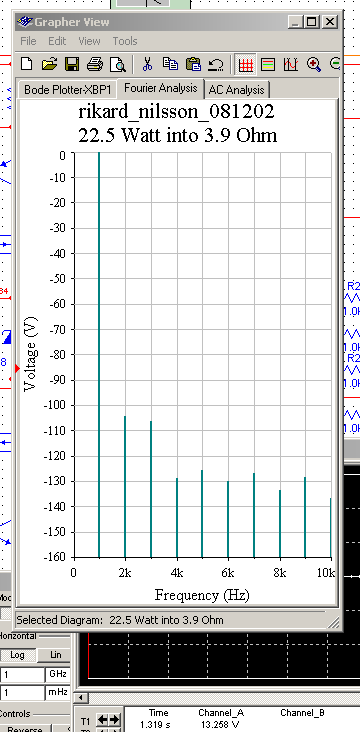Viewport: 360px width, 732px height.
Task: Click the 3 kHz harmonic spectrum bar
Action: [x=151, y=489]
